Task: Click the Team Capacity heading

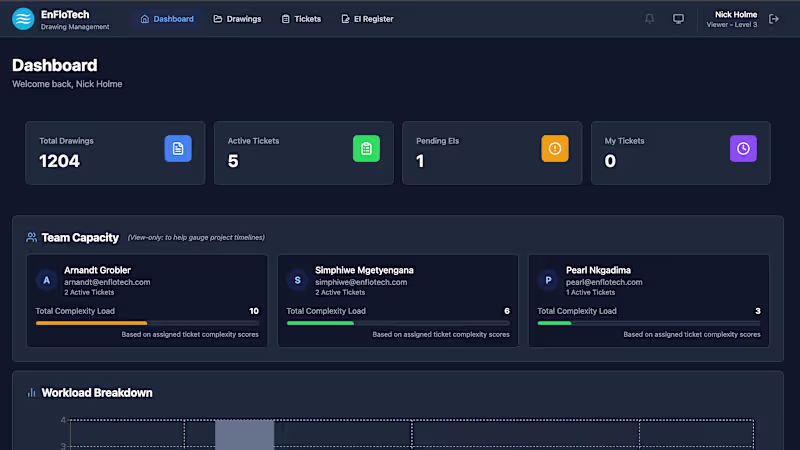Action: [x=80, y=238]
